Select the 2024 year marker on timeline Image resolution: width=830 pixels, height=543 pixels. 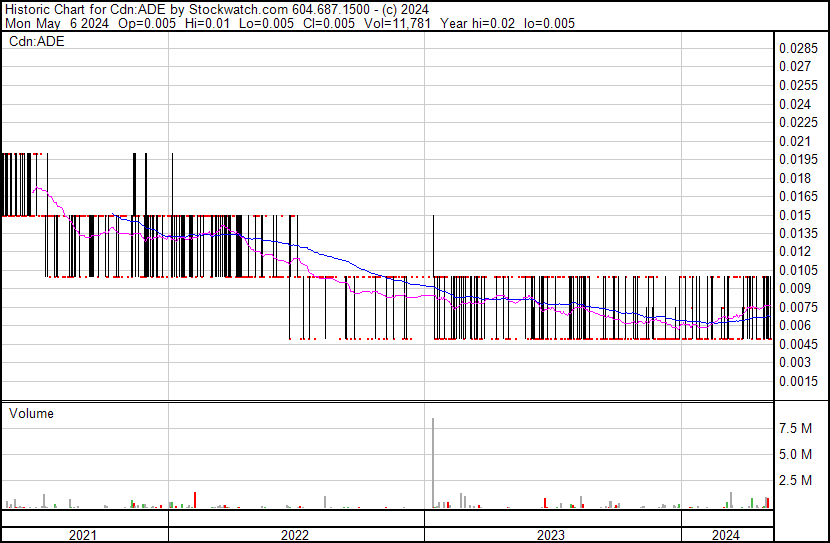pos(726,534)
